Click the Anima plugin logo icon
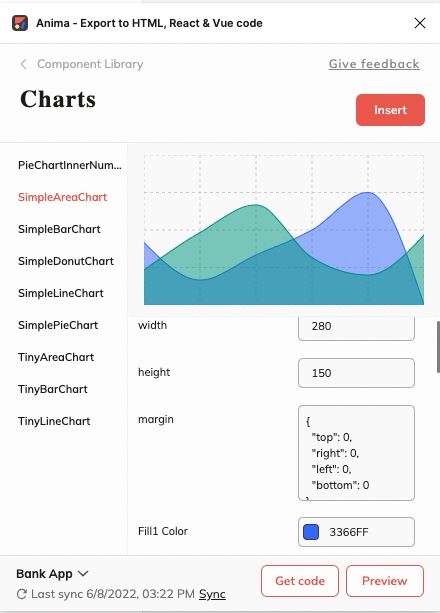This screenshot has height=613, width=440. [20, 23]
